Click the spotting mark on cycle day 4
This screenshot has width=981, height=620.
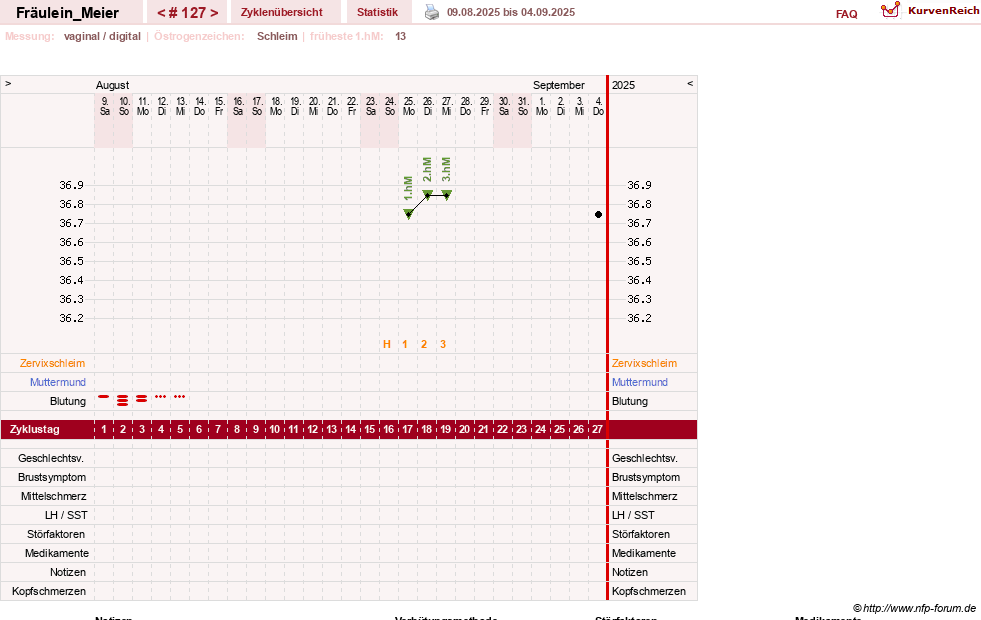click(x=161, y=397)
